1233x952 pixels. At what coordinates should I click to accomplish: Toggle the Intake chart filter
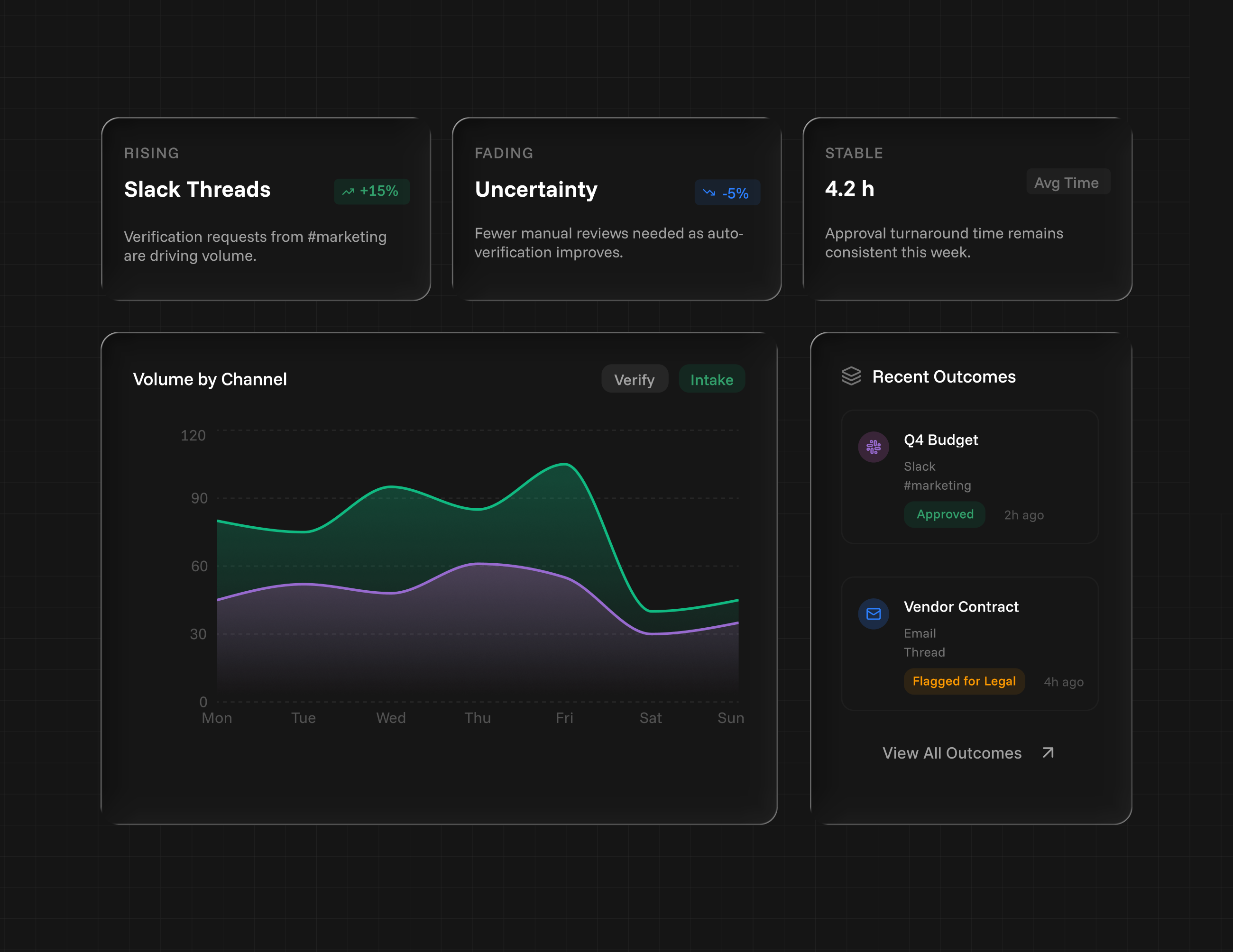[x=711, y=379]
